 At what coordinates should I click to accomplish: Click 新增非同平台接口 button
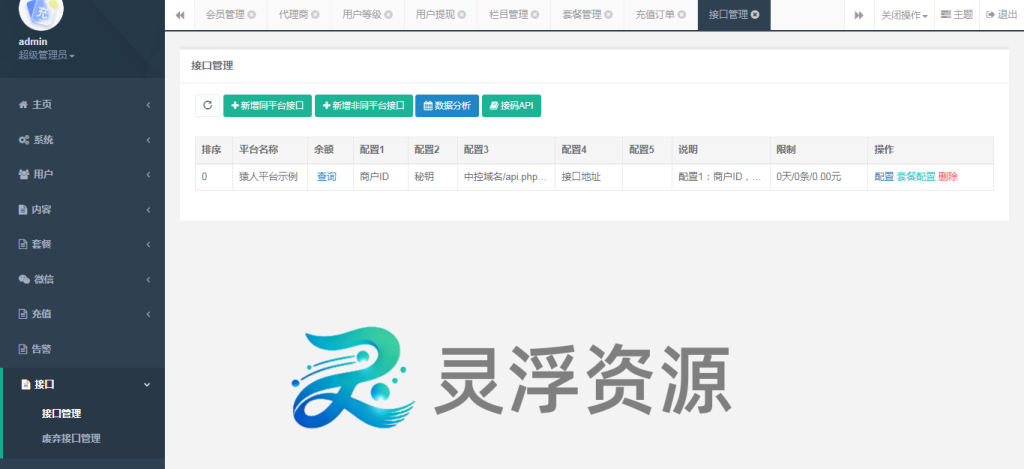[x=364, y=105]
